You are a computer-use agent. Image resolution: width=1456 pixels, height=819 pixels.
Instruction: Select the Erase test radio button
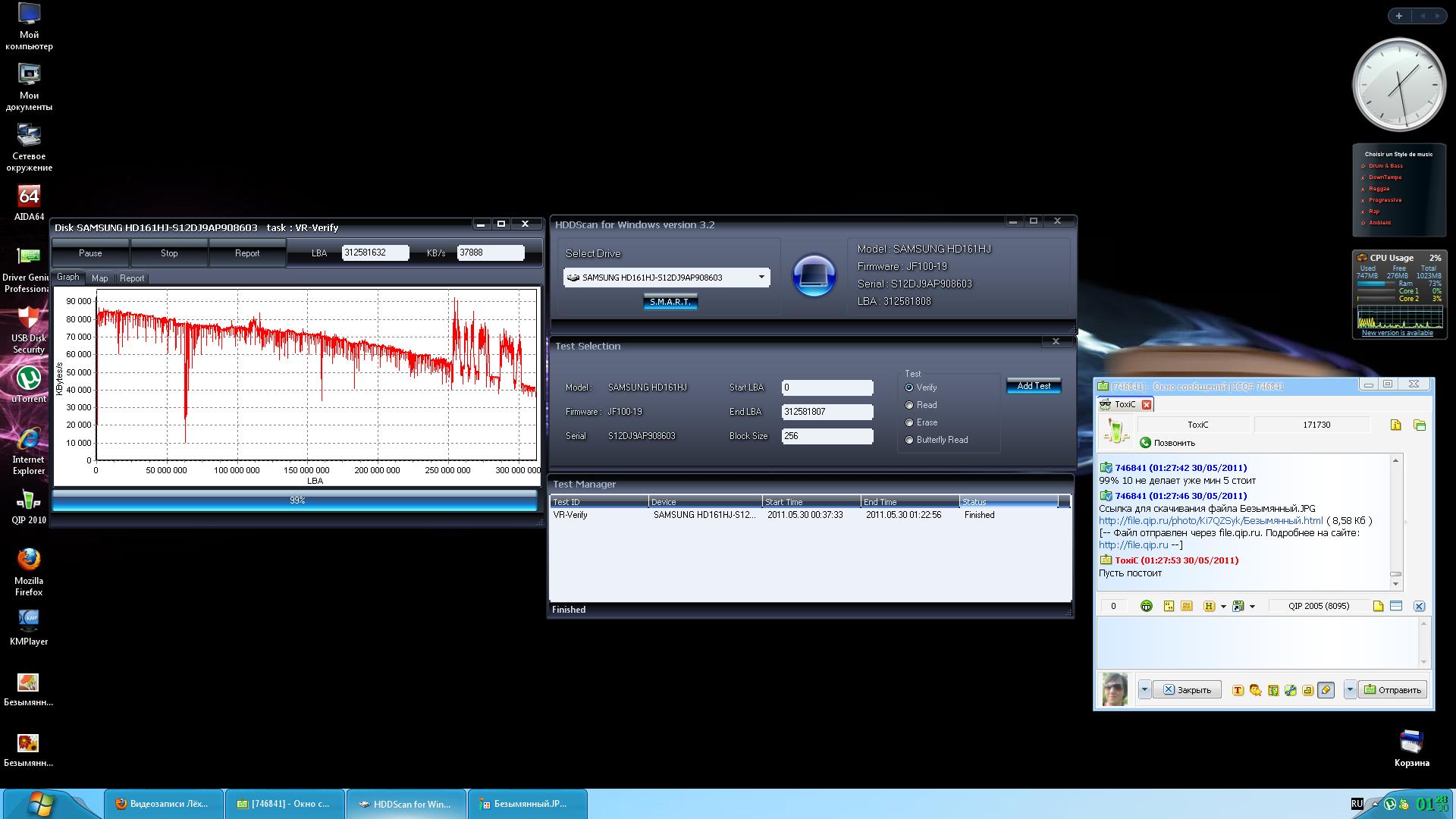tap(908, 422)
